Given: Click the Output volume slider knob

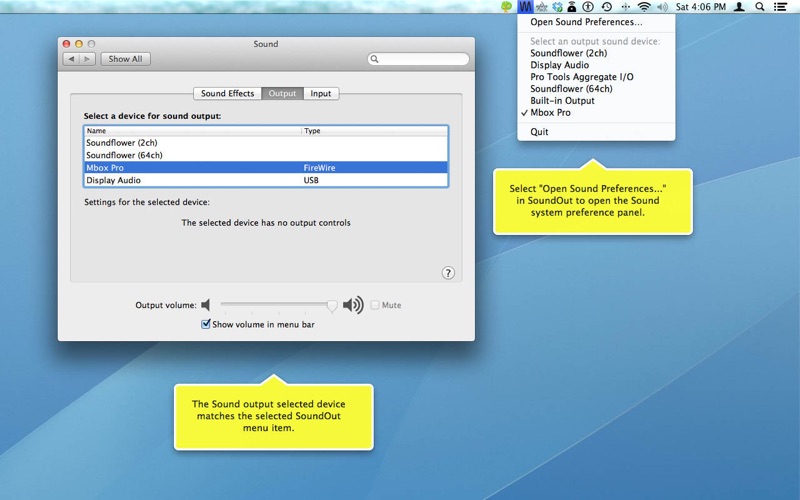Looking at the screenshot, I should pyautogui.click(x=332, y=305).
